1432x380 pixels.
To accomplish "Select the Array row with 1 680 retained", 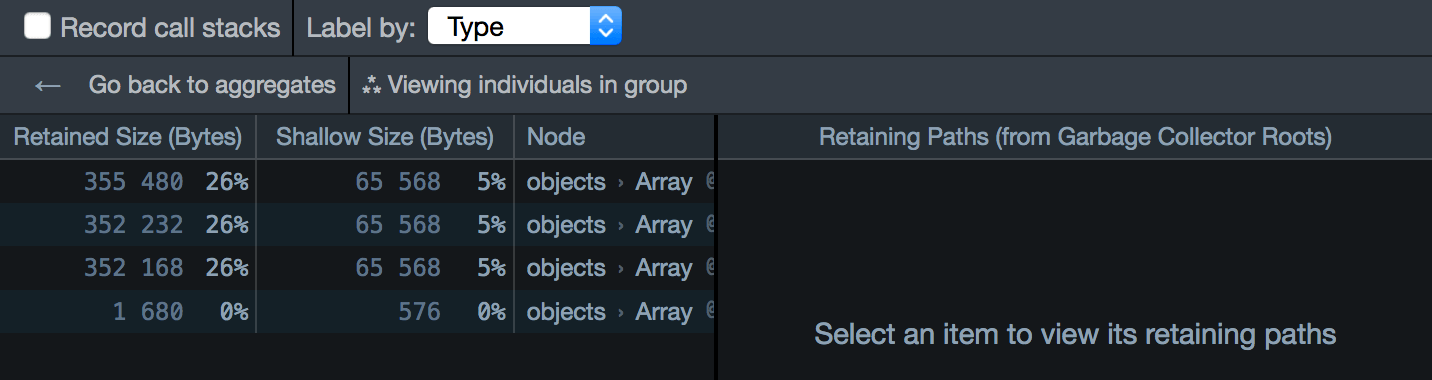I will (x=357, y=312).
